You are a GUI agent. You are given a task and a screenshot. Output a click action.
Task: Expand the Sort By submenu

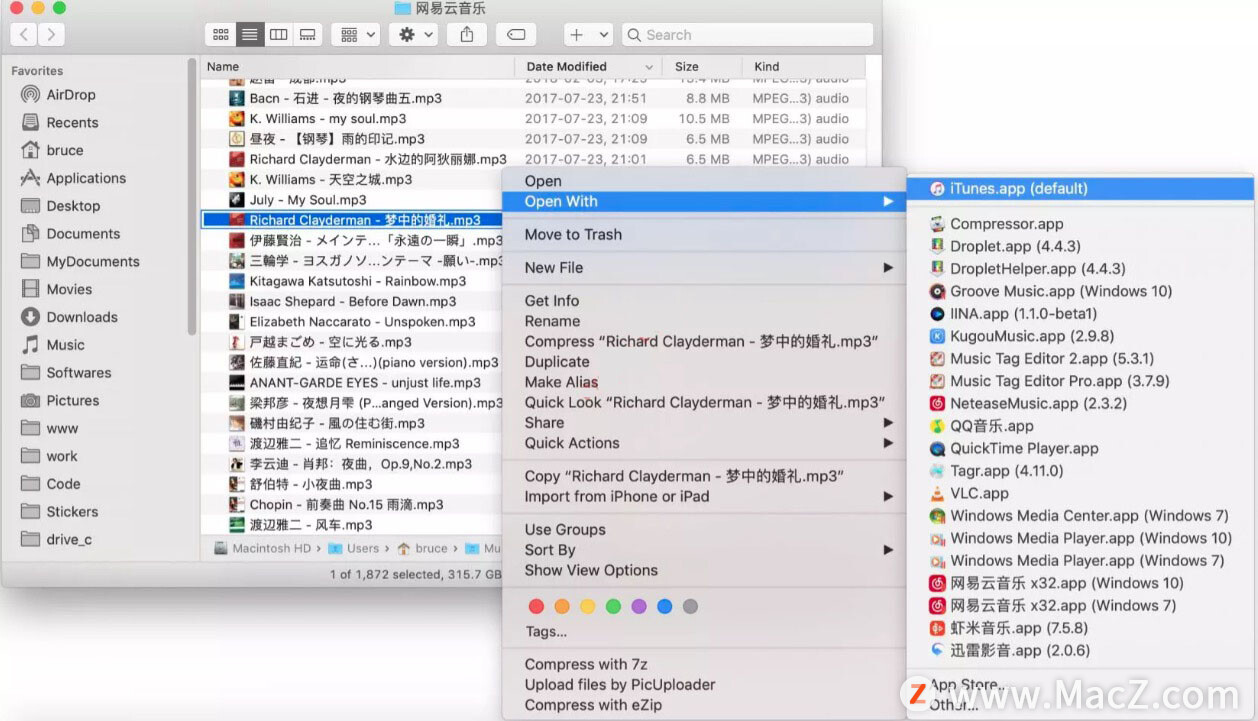704,550
